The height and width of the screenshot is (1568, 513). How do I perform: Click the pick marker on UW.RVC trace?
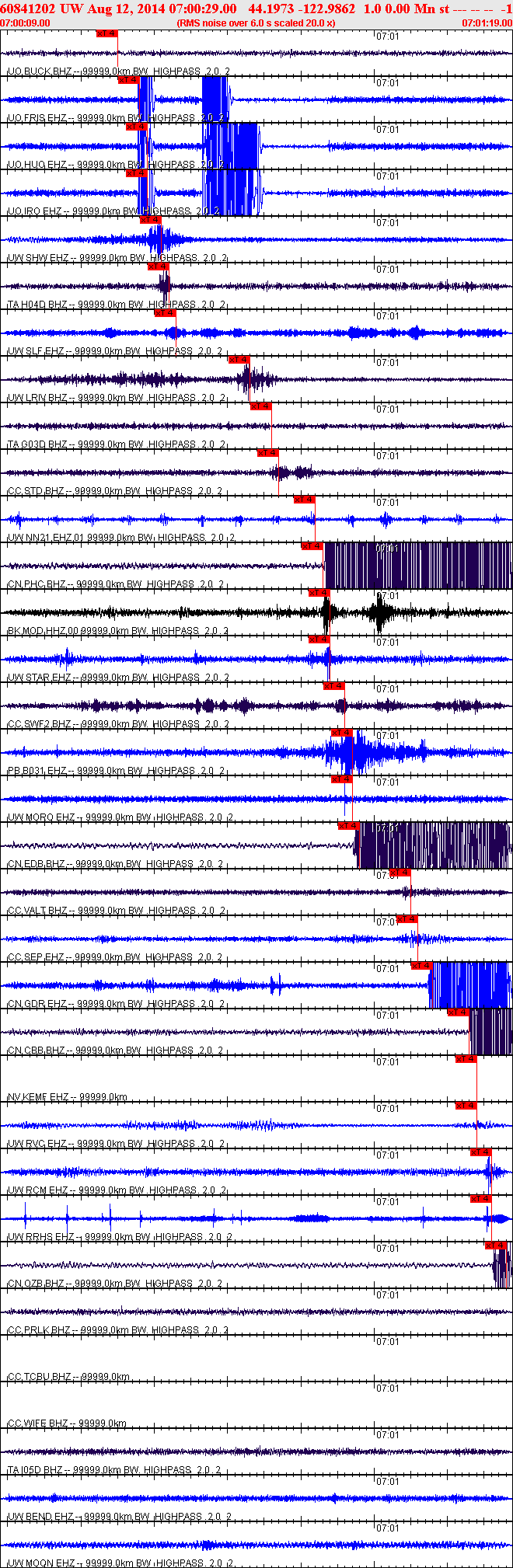466,1106
